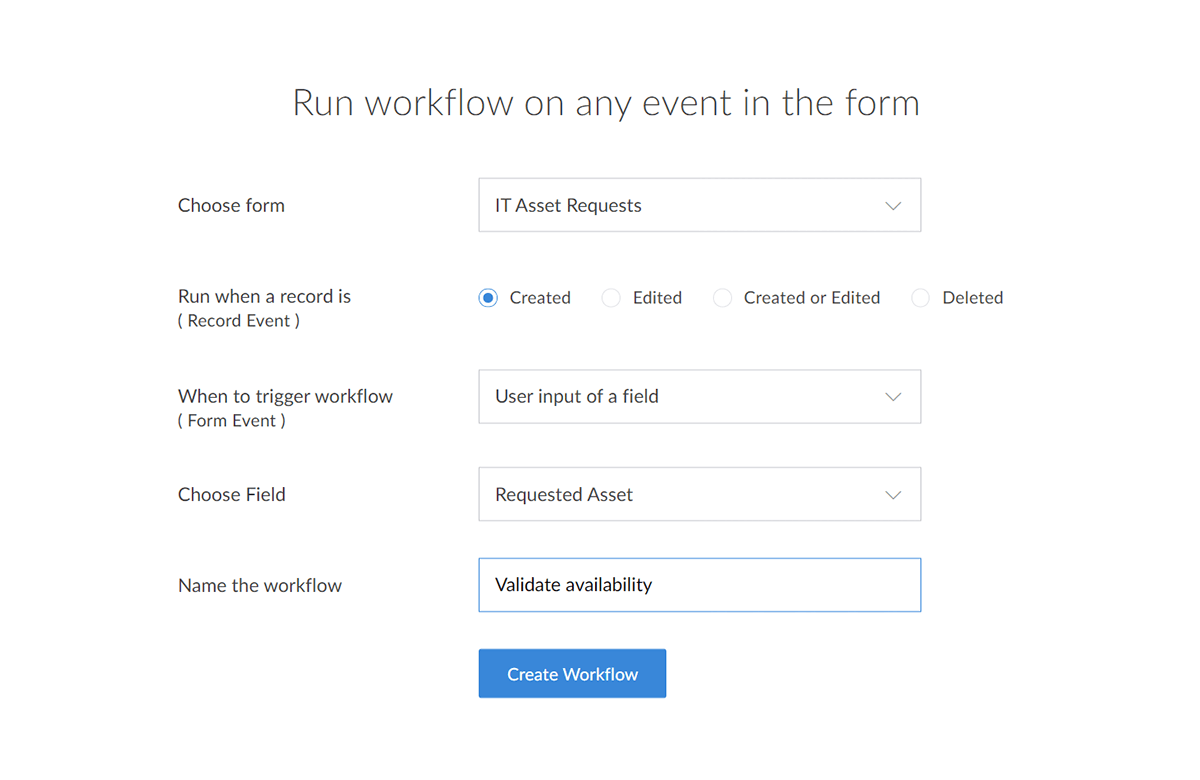Image resolution: width=1200 pixels, height=780 pixels.
Task: Click the Run when a record is label
Action: point(264,296)
